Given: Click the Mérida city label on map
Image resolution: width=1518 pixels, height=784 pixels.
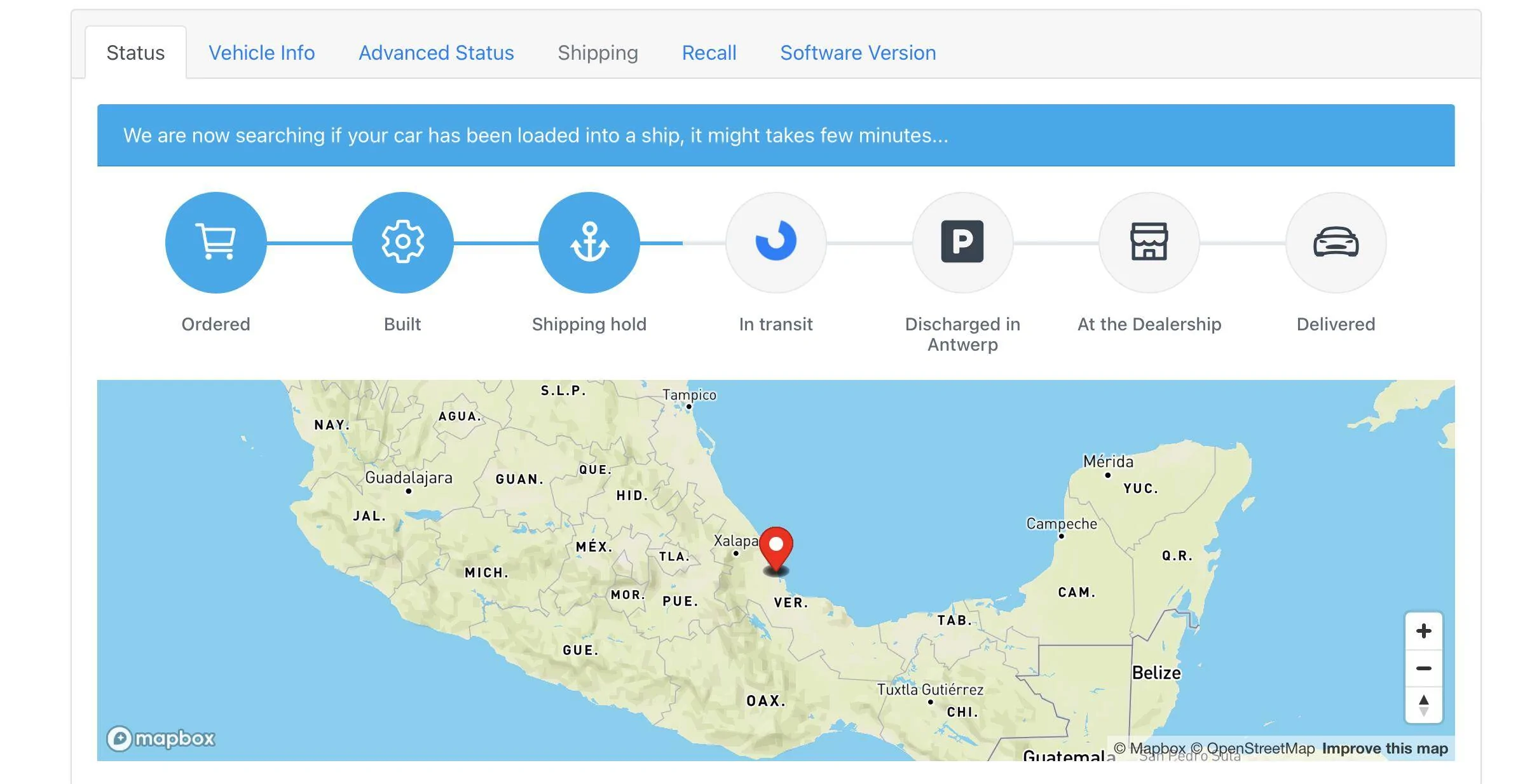Looking at the screenshot, I should (x=1108, y=461).
